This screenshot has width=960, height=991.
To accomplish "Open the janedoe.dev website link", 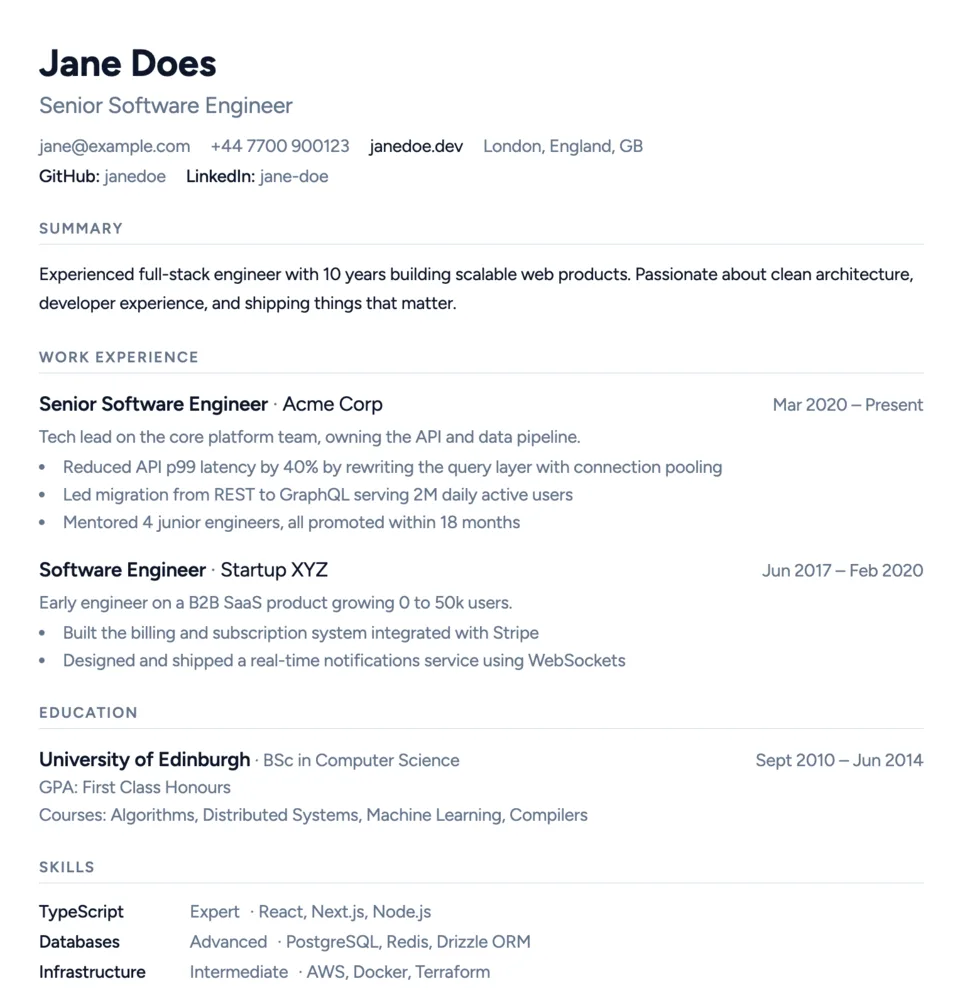I will pos(416,146).
